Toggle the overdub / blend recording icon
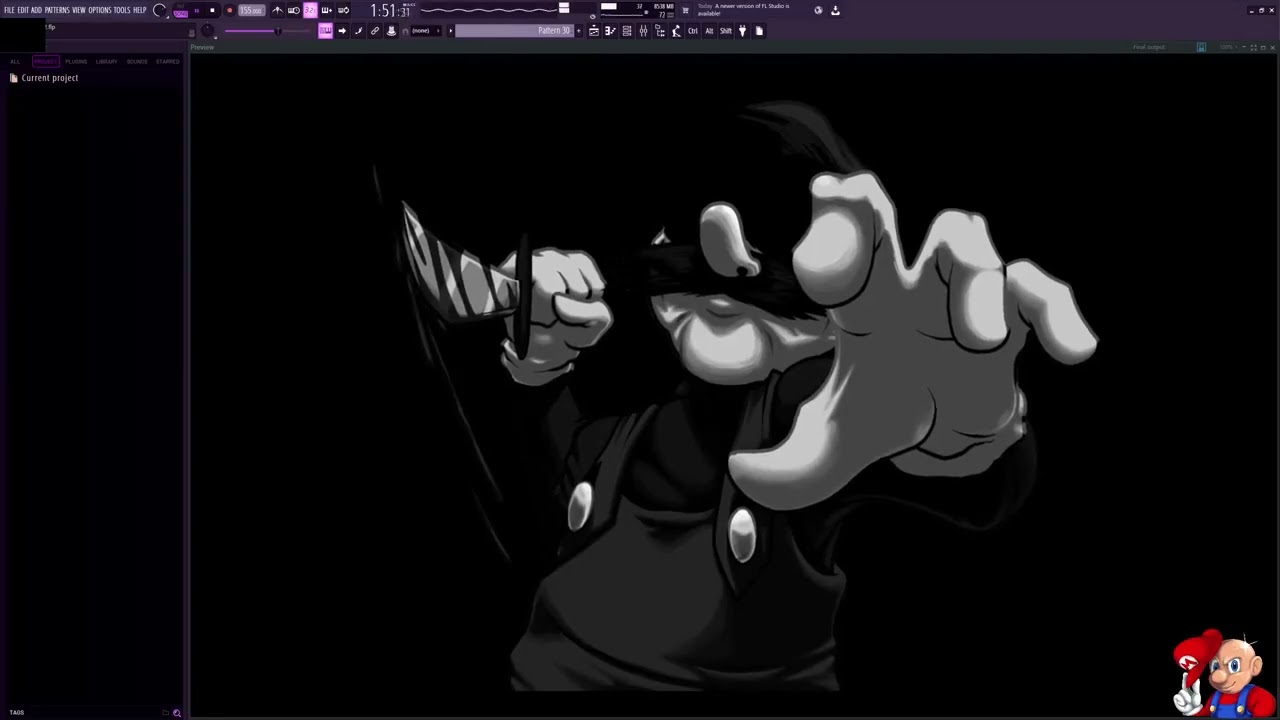The height and width of the screenshot is (720, 1280). pyautogui.click(x=327, y=10)
